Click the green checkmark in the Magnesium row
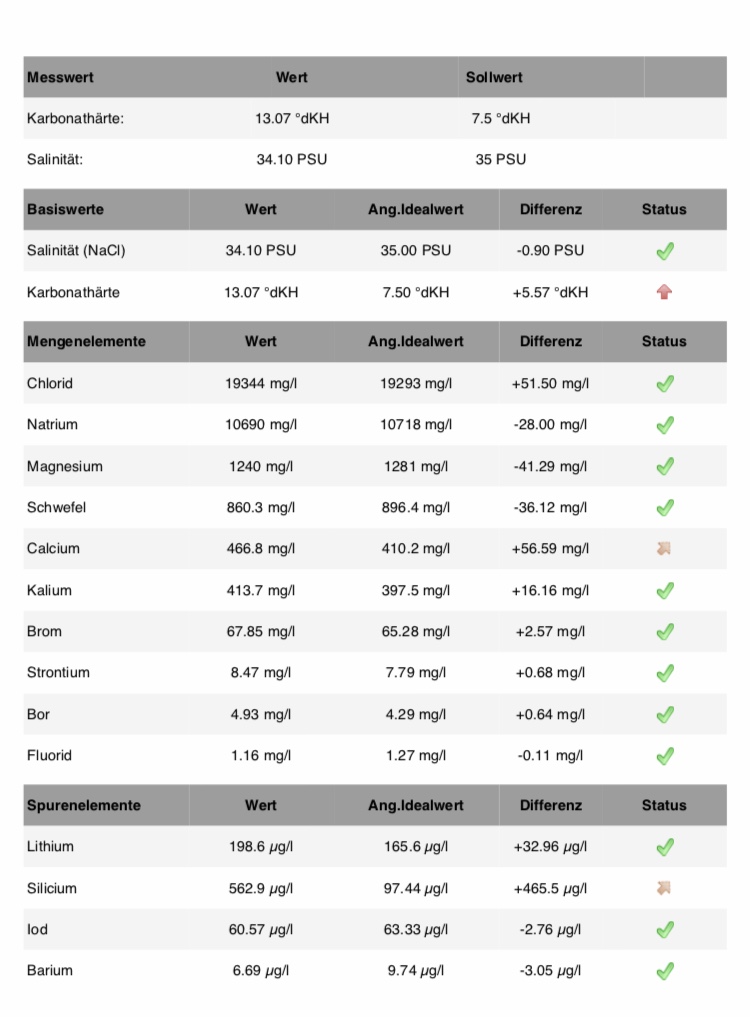This screenshot has height=1017, width=750. pyautogui.click(x=665, y=466)
